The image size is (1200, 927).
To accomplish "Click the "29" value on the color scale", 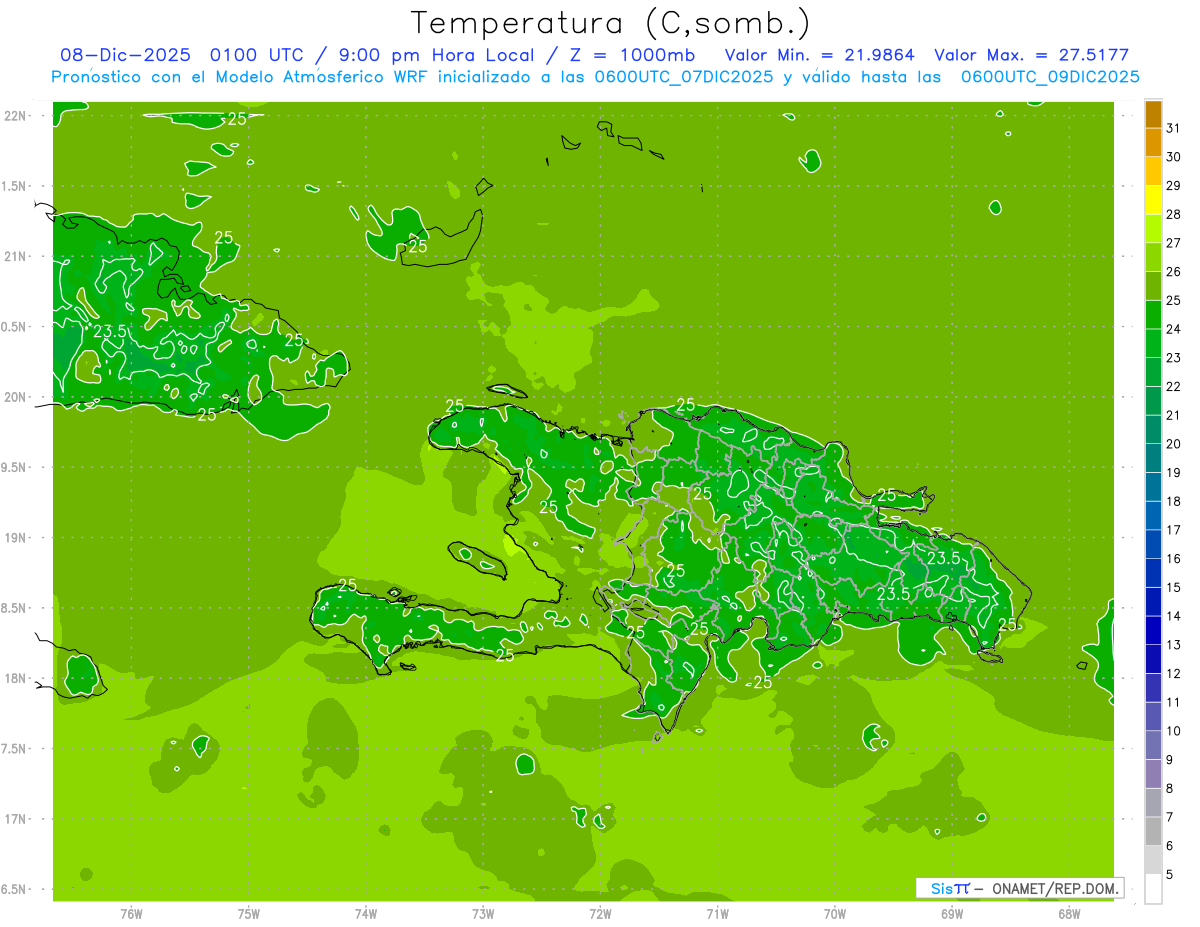I will (1174, 186).
